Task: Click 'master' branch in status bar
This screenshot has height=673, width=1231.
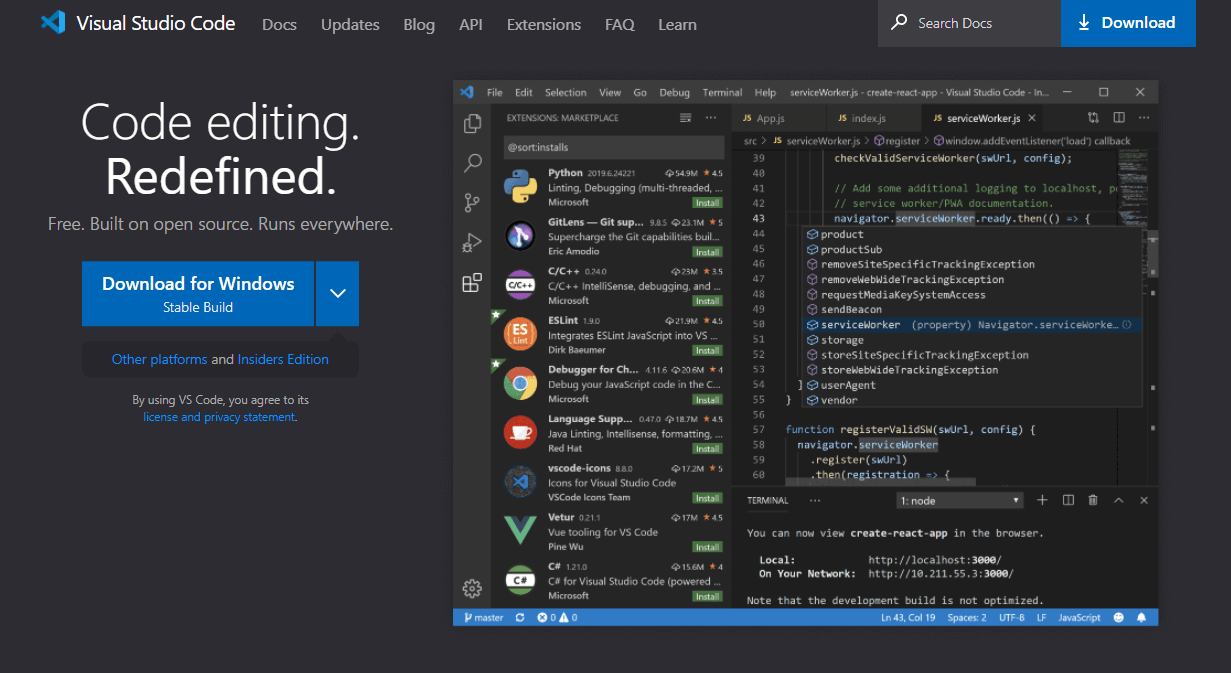Action: coord(483,618)
